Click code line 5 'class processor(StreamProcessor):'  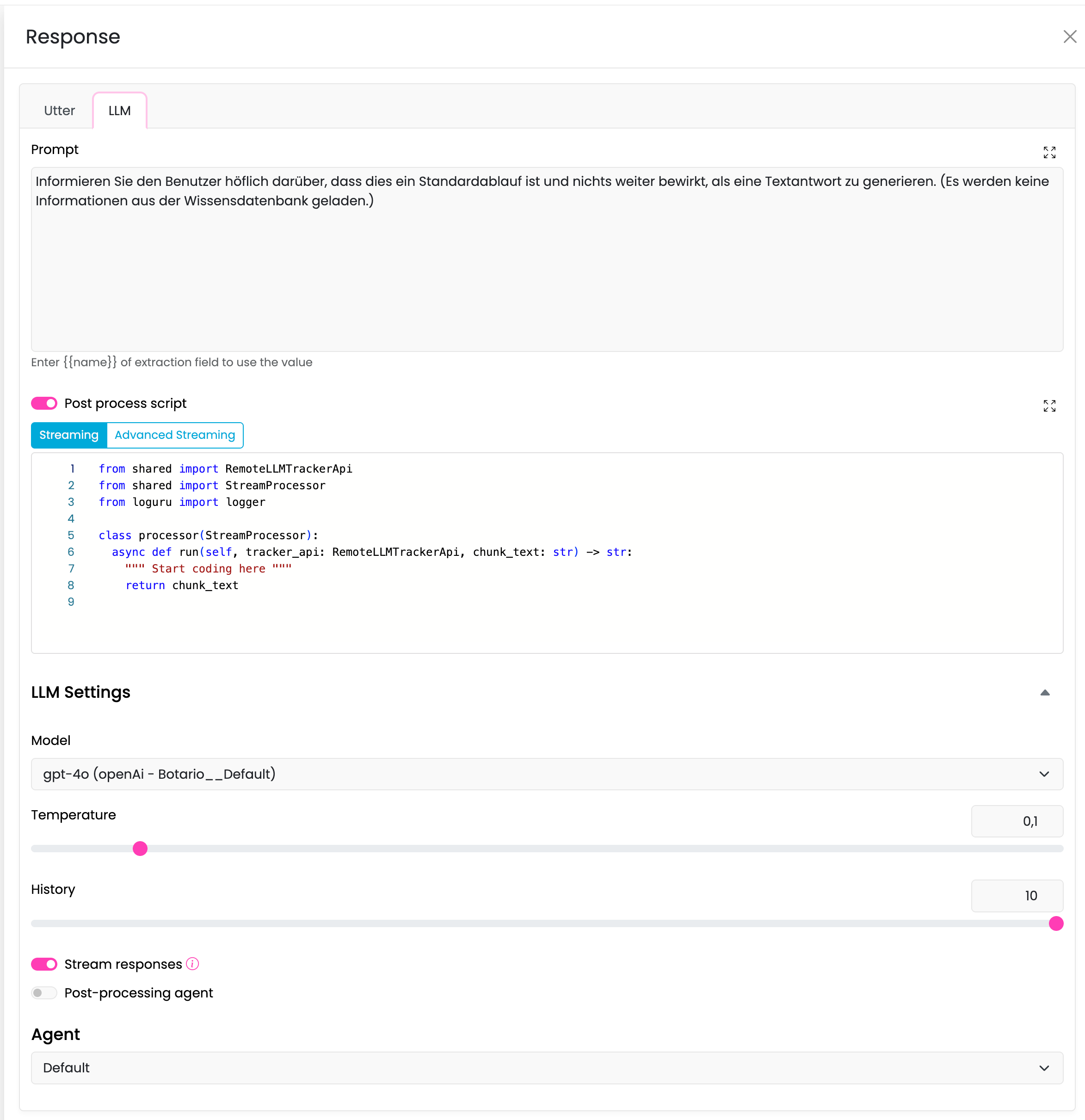click(x=208, y=535)
